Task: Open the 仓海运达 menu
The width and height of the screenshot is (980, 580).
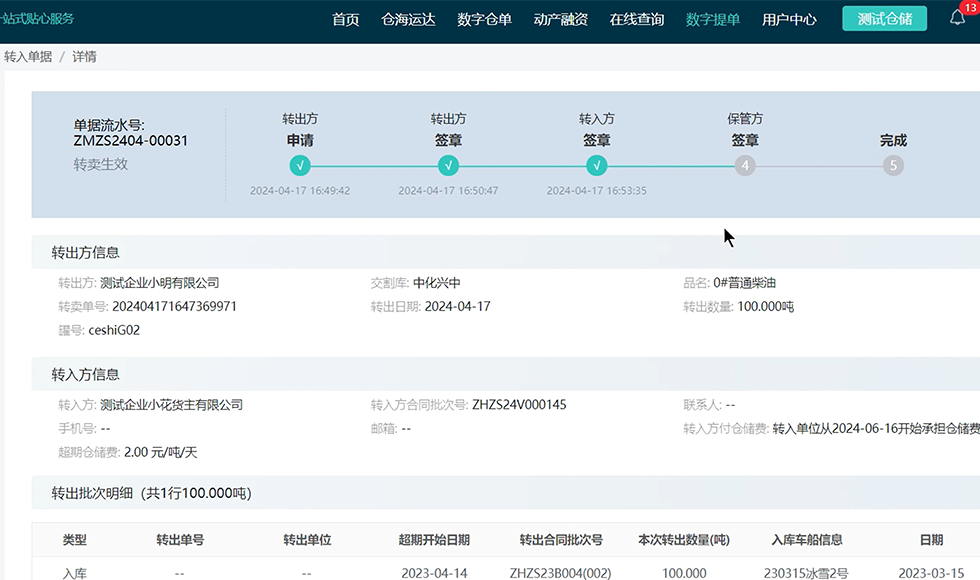Action: tap(408, 19)
